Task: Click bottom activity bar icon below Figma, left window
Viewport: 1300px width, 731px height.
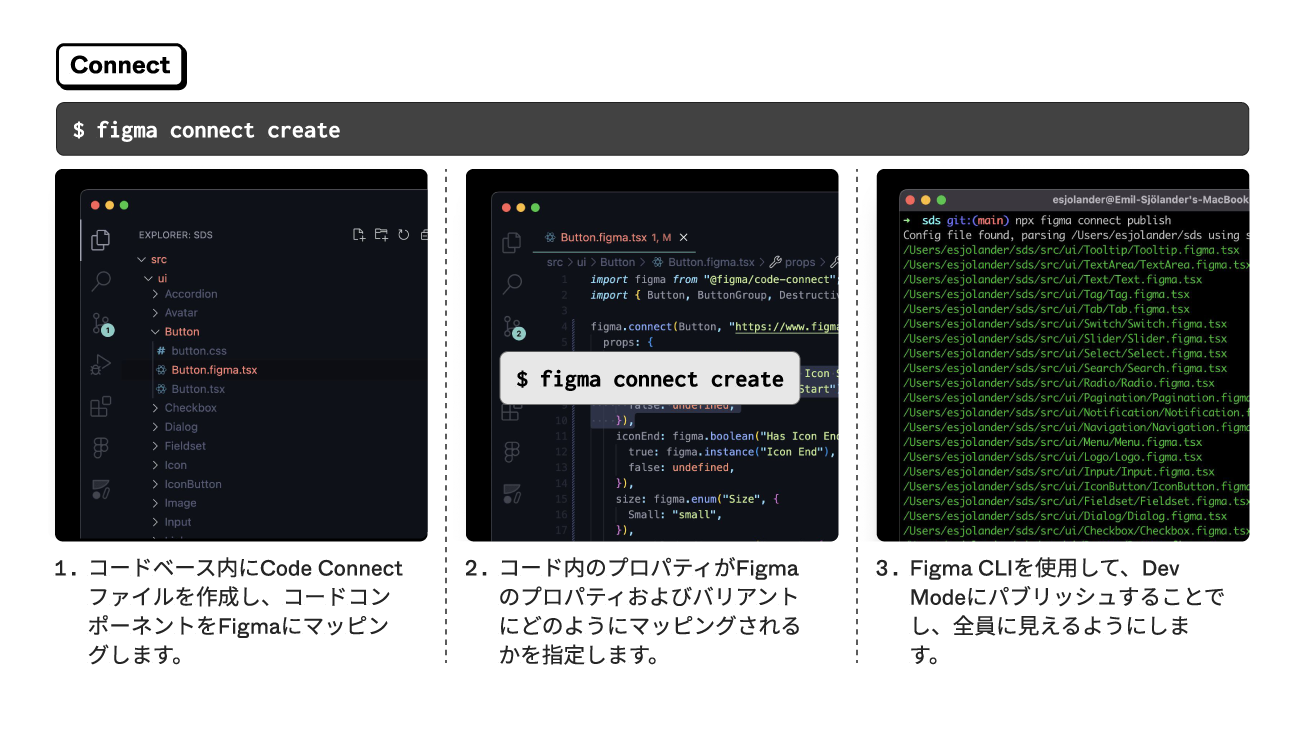Action: coord(100,489)
